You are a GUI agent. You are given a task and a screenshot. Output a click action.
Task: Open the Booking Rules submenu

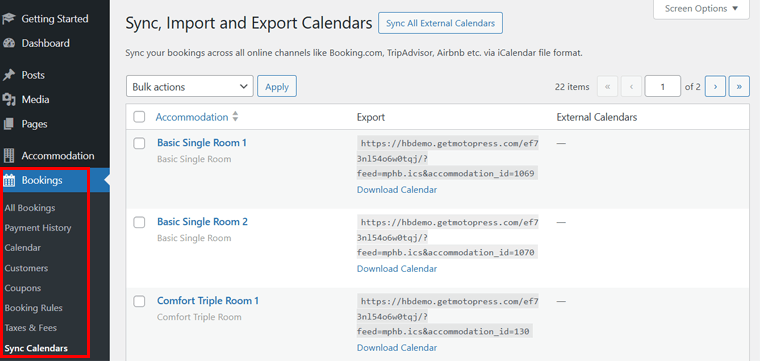pos(33,308)
